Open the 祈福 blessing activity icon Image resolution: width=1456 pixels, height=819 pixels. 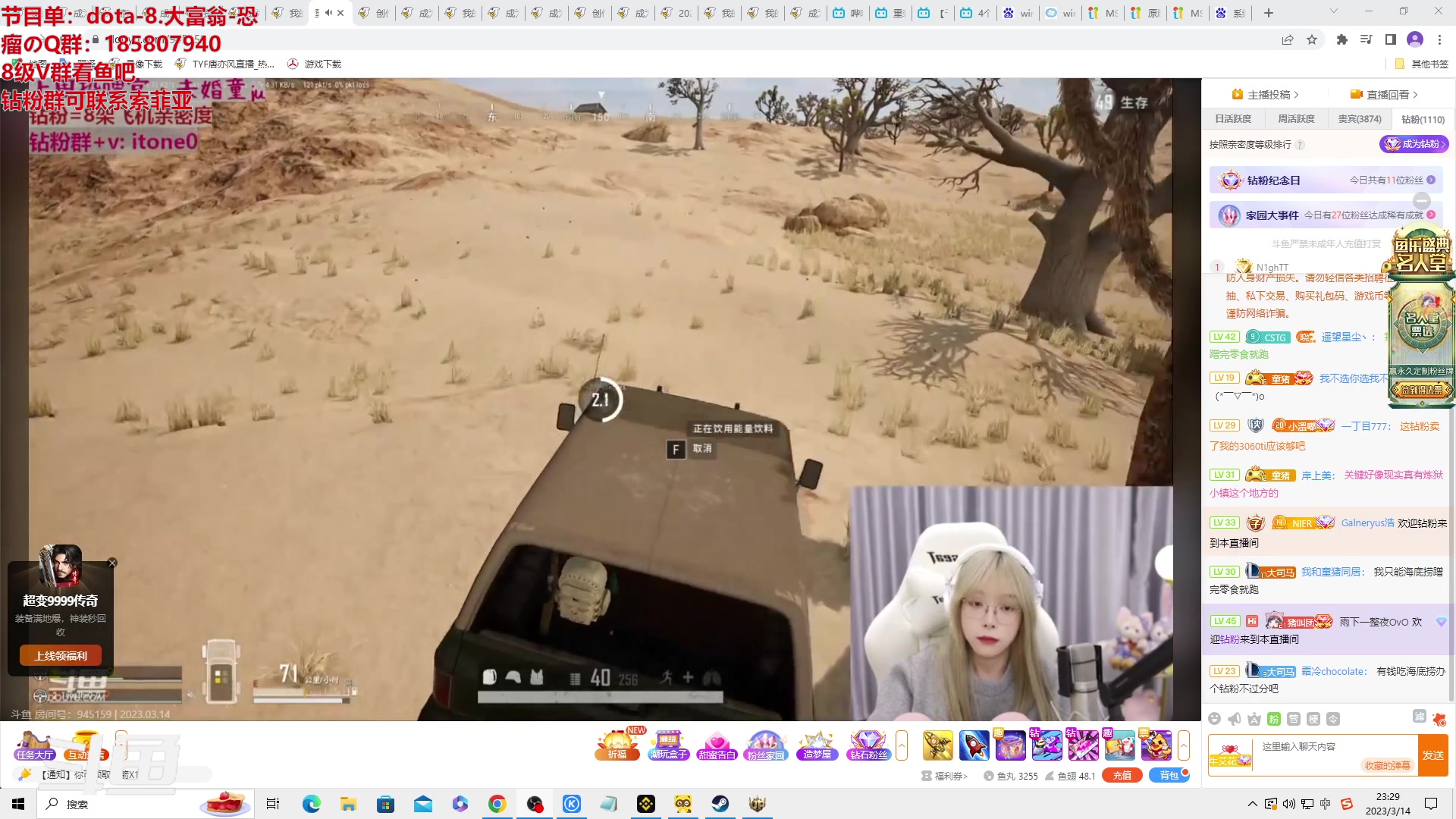617,745
